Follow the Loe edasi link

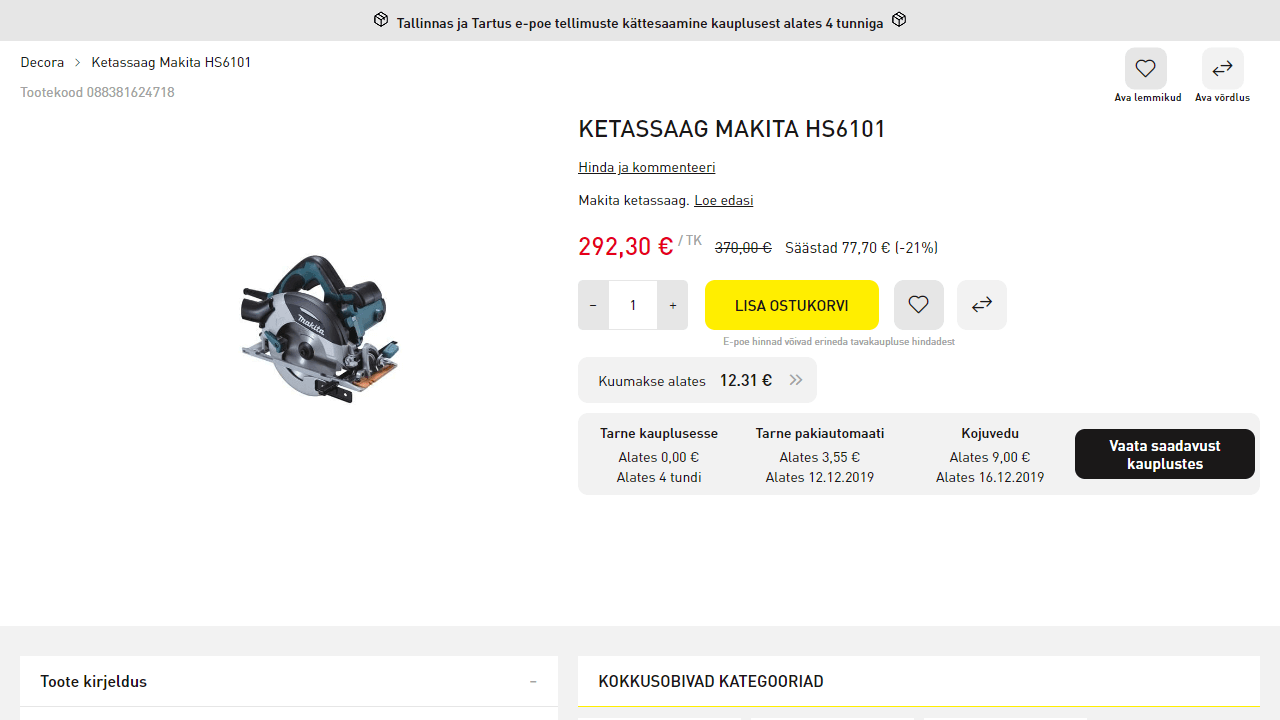click(x=724, y=200)
